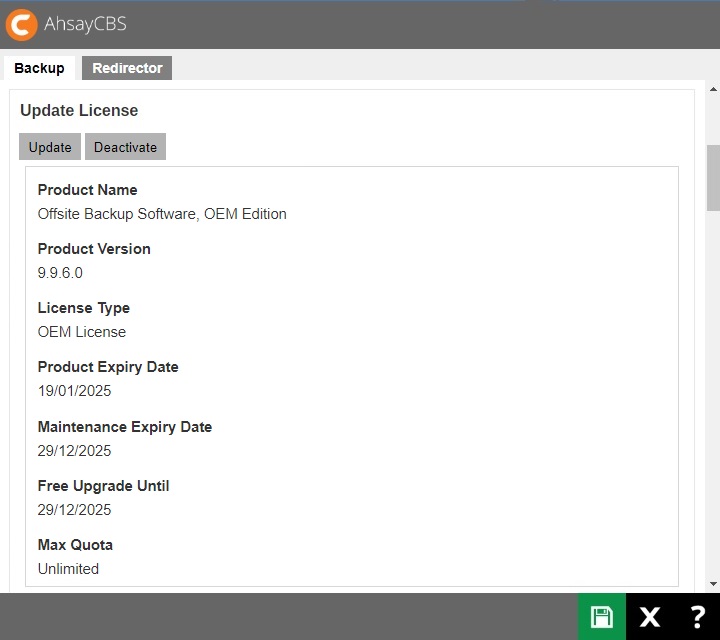The height and width of the screenshot is (640, 720).
Task: Click the scrollbar up arrow
Action: point(713,89)
